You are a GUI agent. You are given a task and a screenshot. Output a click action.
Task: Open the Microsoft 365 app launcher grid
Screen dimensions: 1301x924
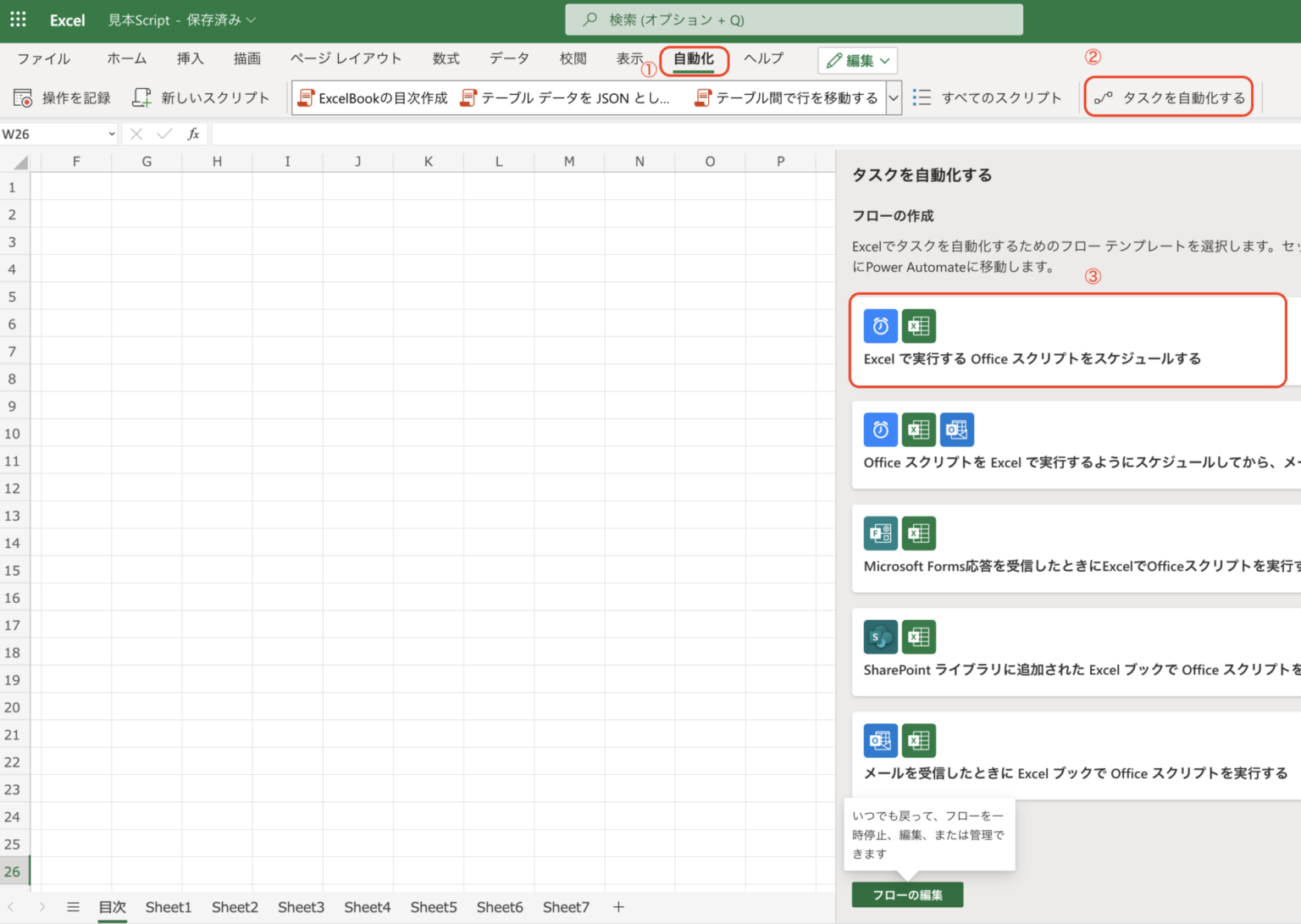pos(18,19)
